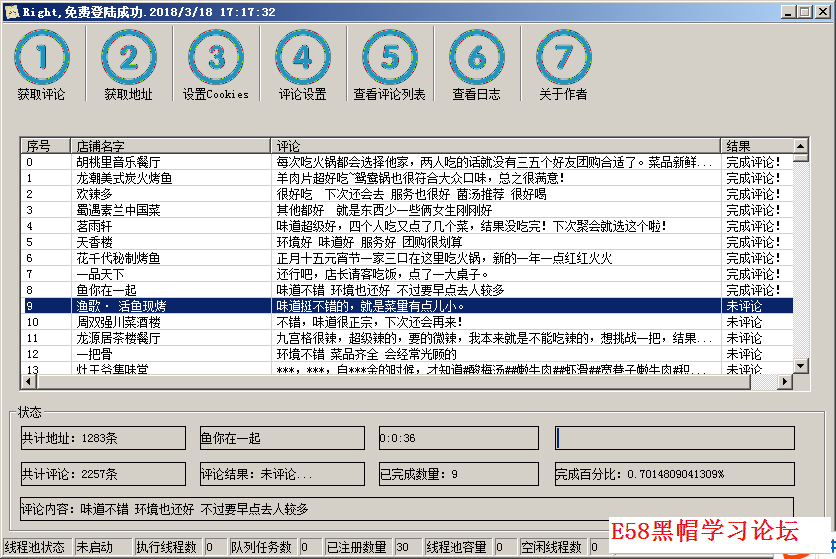The height and width of the screenshot is (559, 836).
Task: Click the 结果 column header
Action: click(x=757, y=146)
